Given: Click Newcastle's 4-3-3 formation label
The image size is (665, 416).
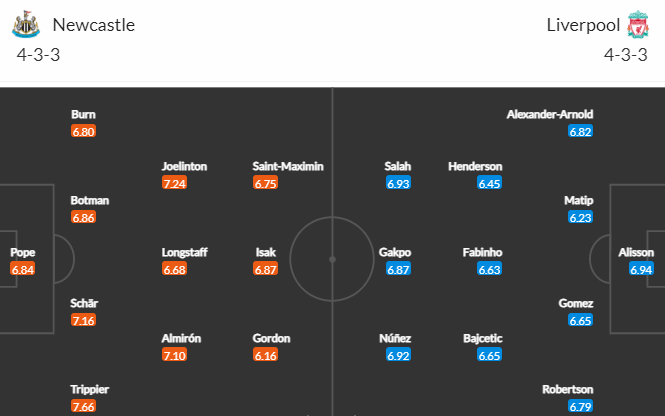Looking at the screenshot, I should (38, 55).
